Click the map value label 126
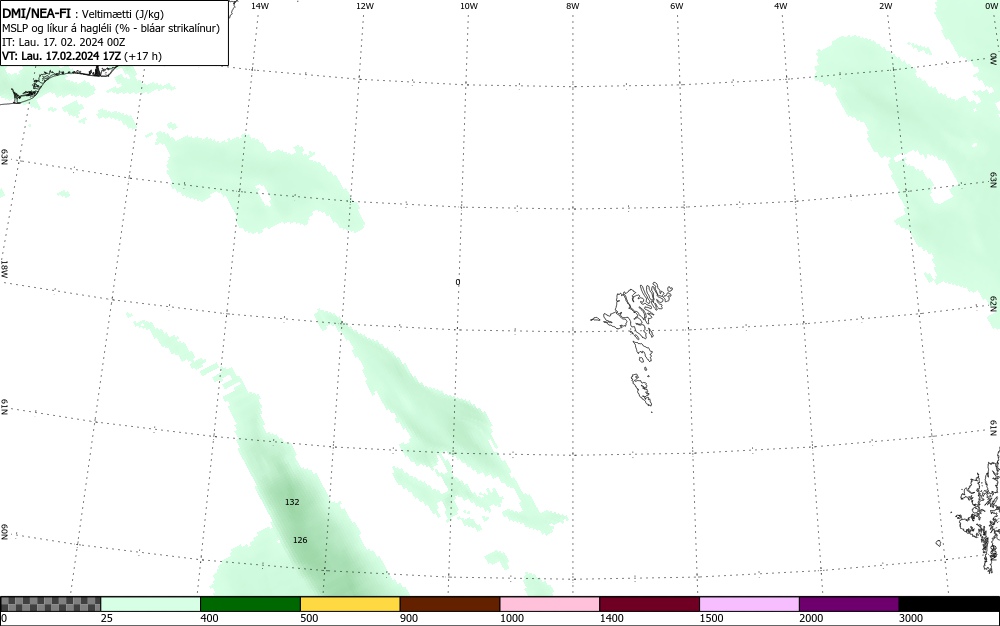Viewport: 1000px width, 626px height. [300, 540]
